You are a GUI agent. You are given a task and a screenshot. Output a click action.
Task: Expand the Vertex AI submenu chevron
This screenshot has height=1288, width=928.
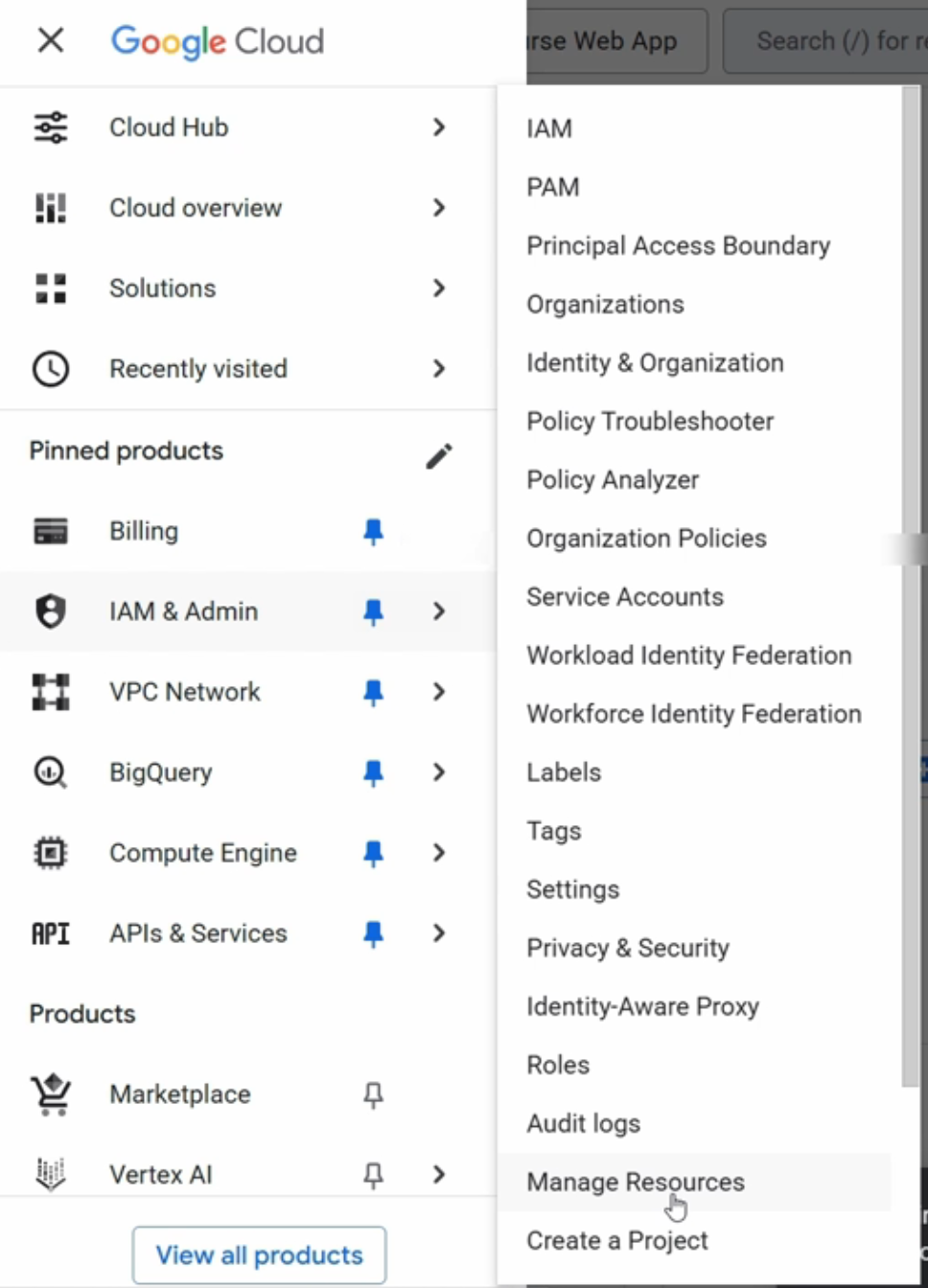[x=439, y=1175]
